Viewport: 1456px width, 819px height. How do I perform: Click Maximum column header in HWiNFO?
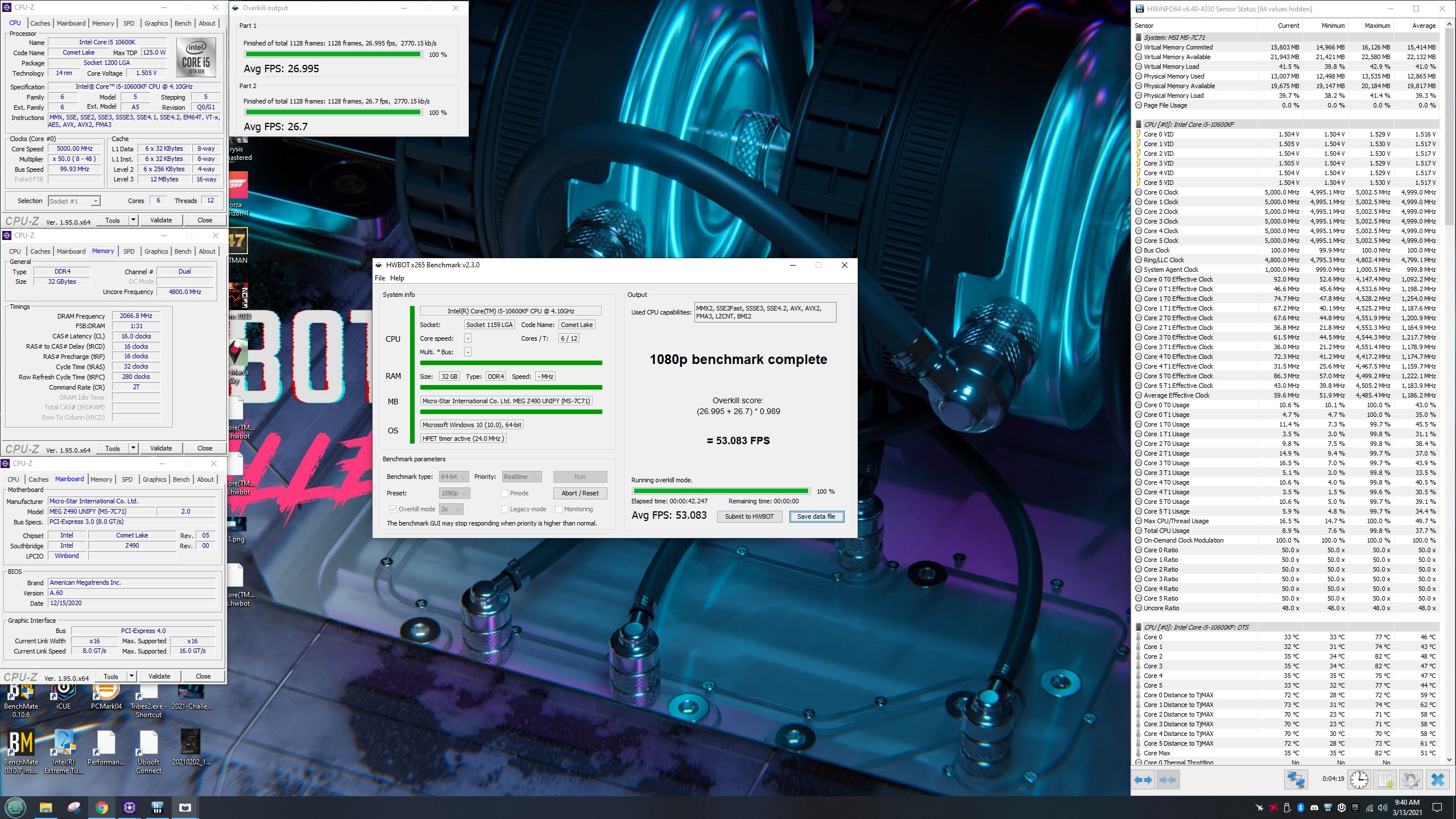(1370, 26)
